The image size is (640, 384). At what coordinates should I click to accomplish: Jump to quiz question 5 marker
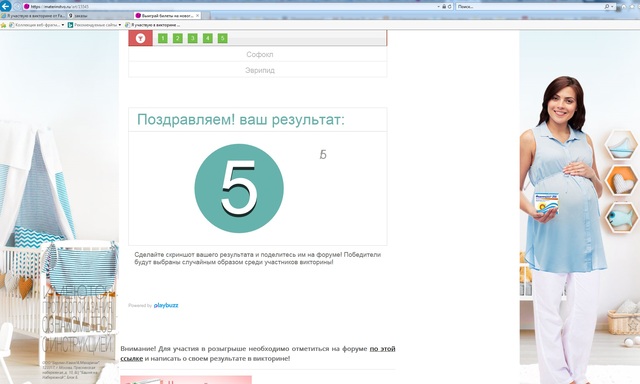[222, 38]
